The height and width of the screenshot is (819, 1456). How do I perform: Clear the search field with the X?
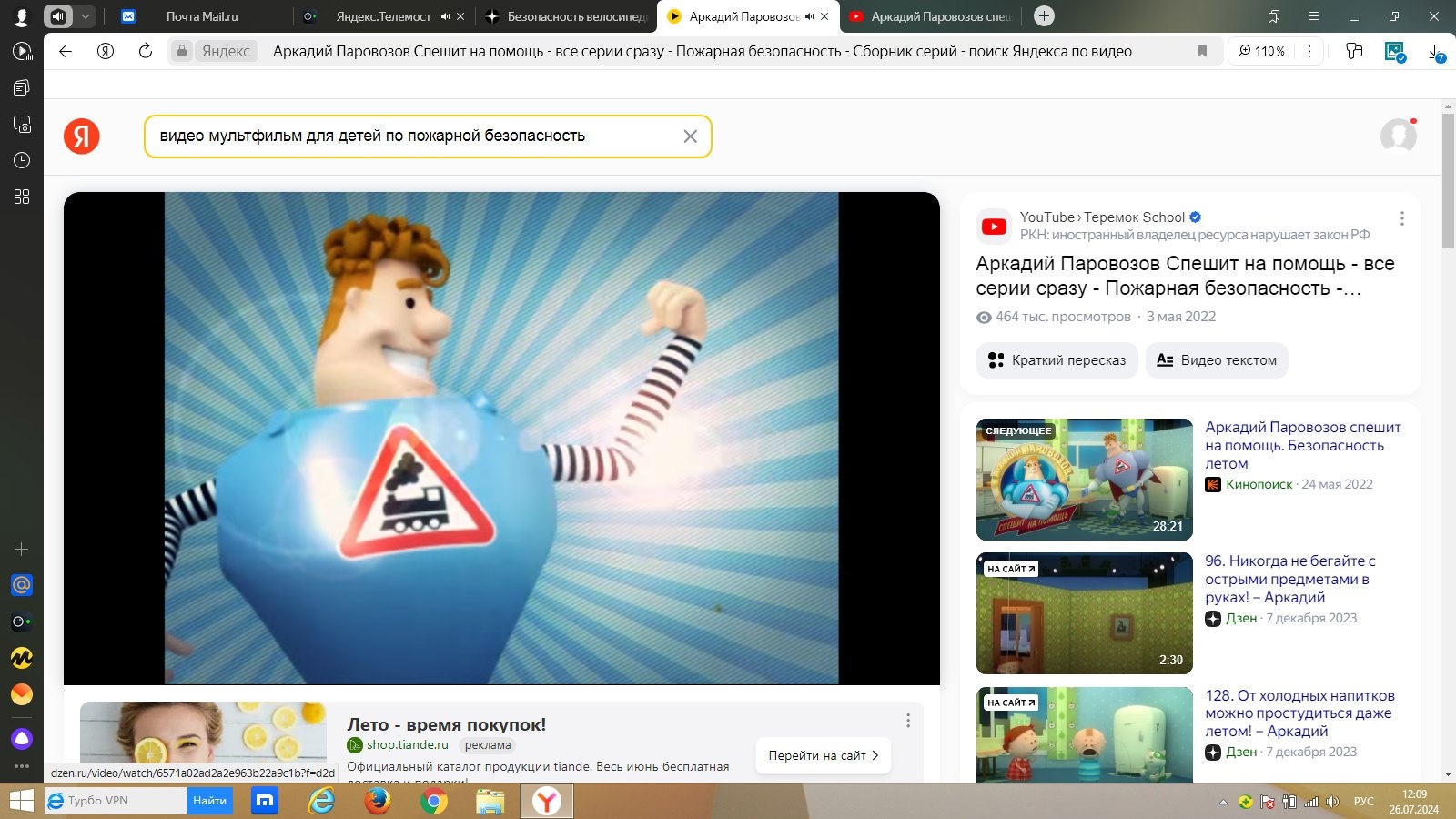coord(690,136)
